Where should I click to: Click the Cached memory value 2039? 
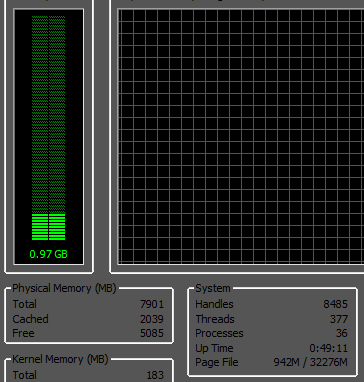(152, 319)
